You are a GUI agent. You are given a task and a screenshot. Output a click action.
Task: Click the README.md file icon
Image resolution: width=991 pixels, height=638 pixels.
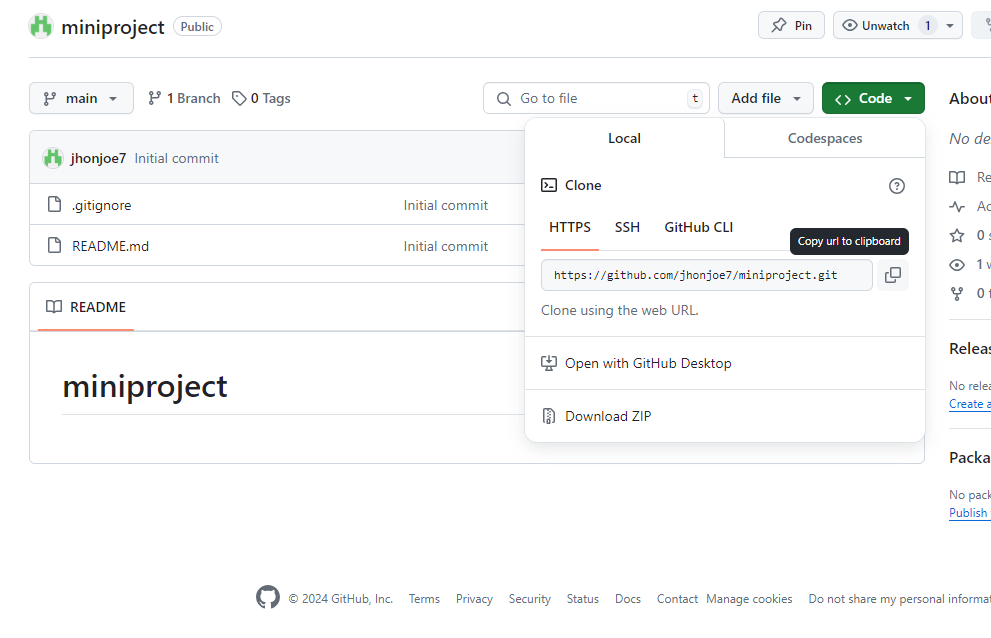55,245
